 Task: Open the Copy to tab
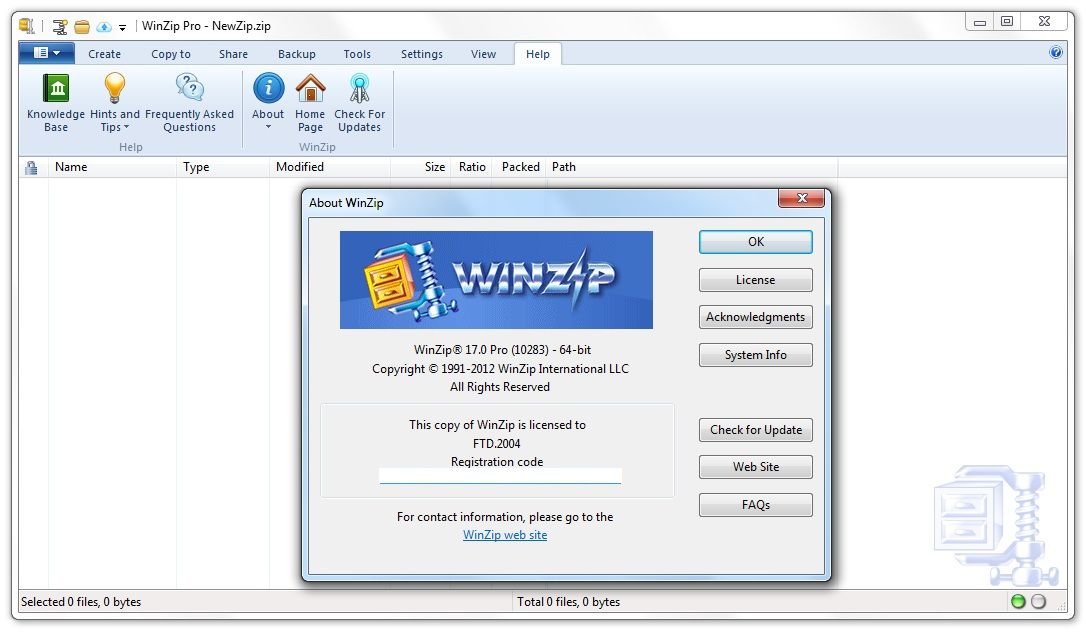click(170, 54)
